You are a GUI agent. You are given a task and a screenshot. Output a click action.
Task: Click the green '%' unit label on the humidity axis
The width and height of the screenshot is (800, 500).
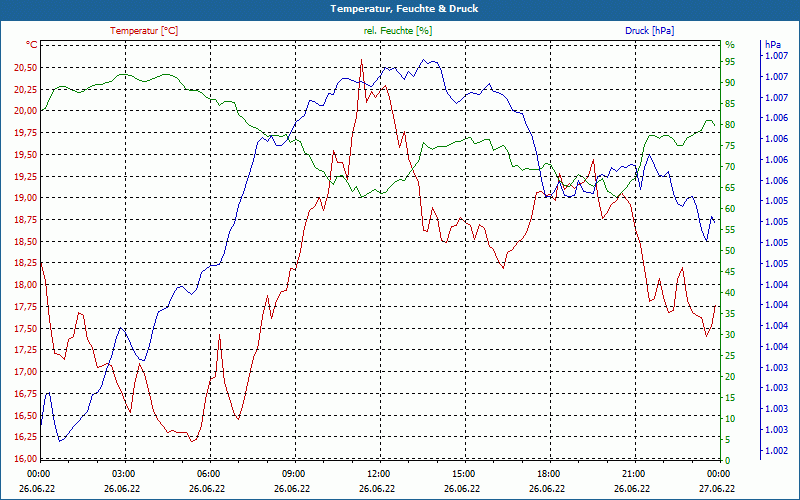pos(730,45)
